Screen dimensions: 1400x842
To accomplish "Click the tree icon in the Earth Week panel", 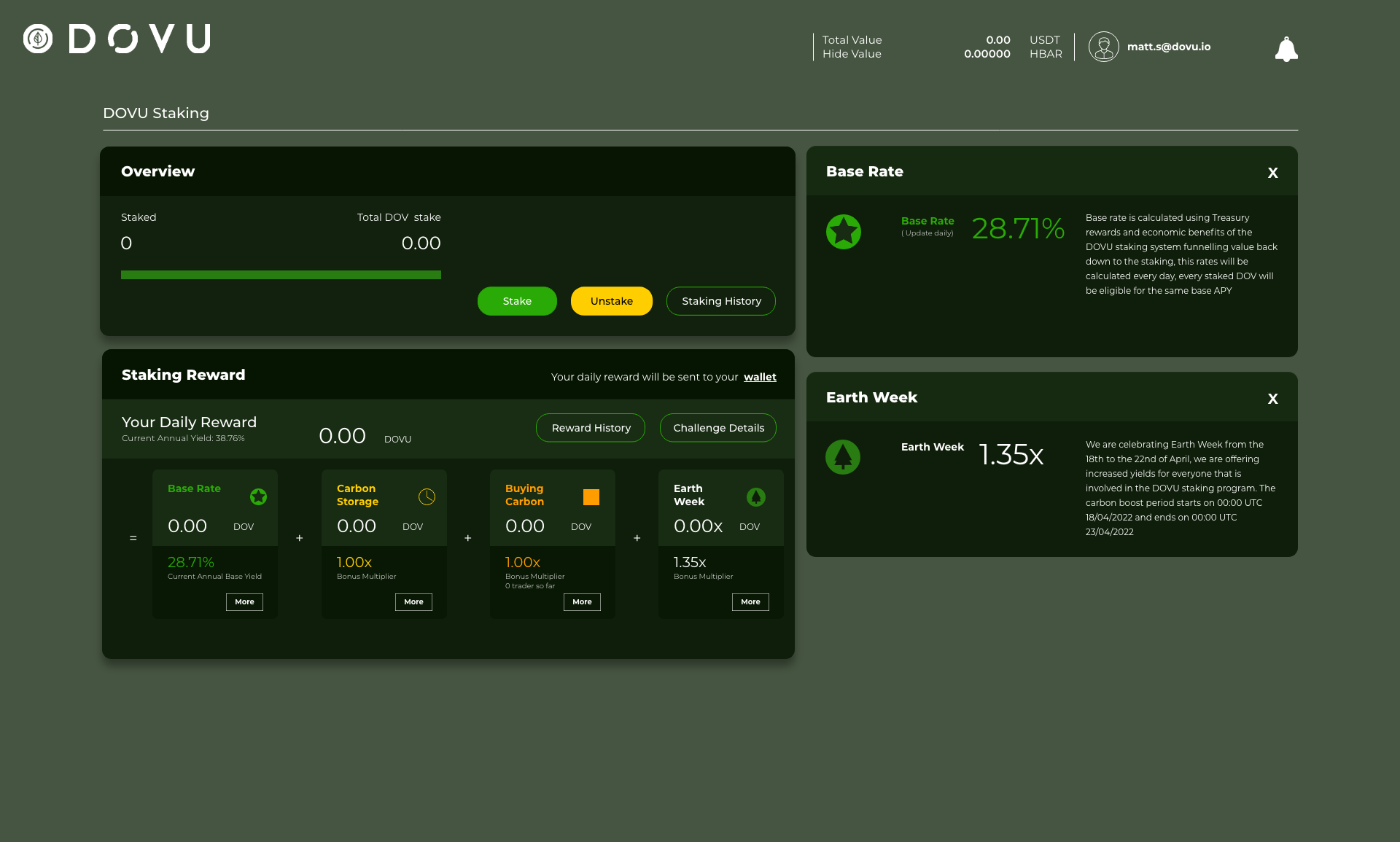I will point(843,457).
